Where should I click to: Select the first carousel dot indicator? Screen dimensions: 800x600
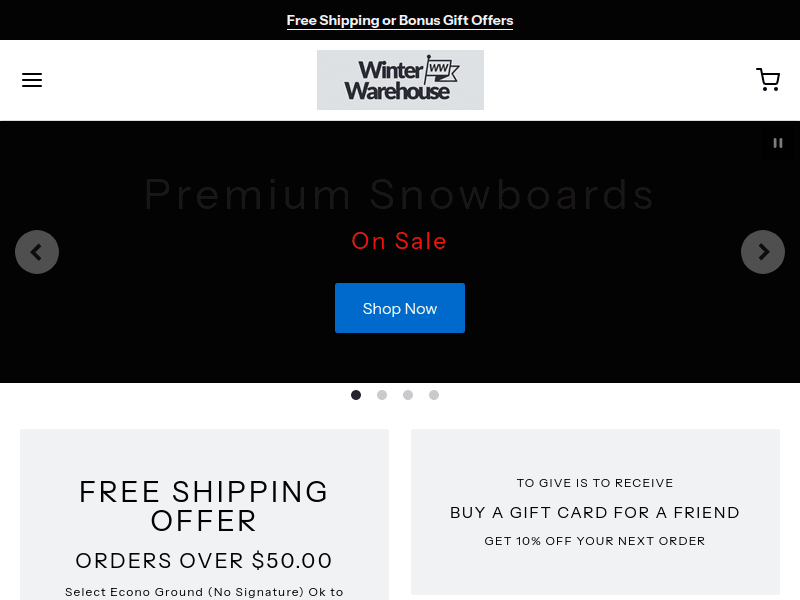pos(356,395)
